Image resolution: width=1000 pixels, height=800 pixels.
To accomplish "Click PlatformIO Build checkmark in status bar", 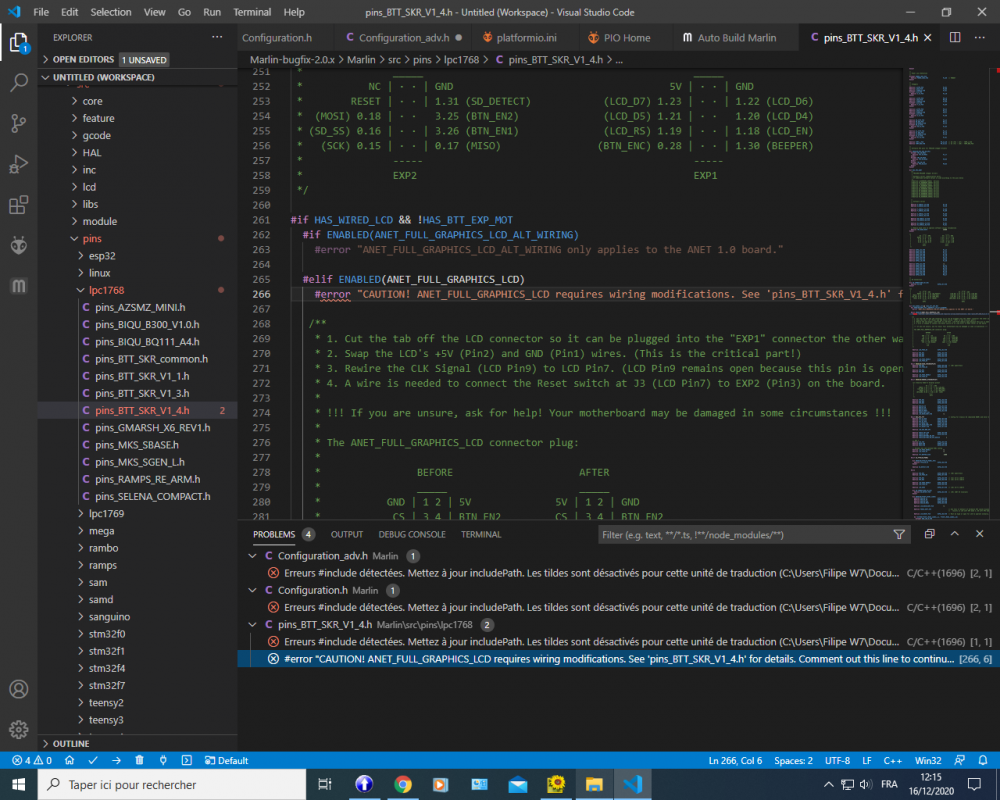I will click(x=94, y=760).
